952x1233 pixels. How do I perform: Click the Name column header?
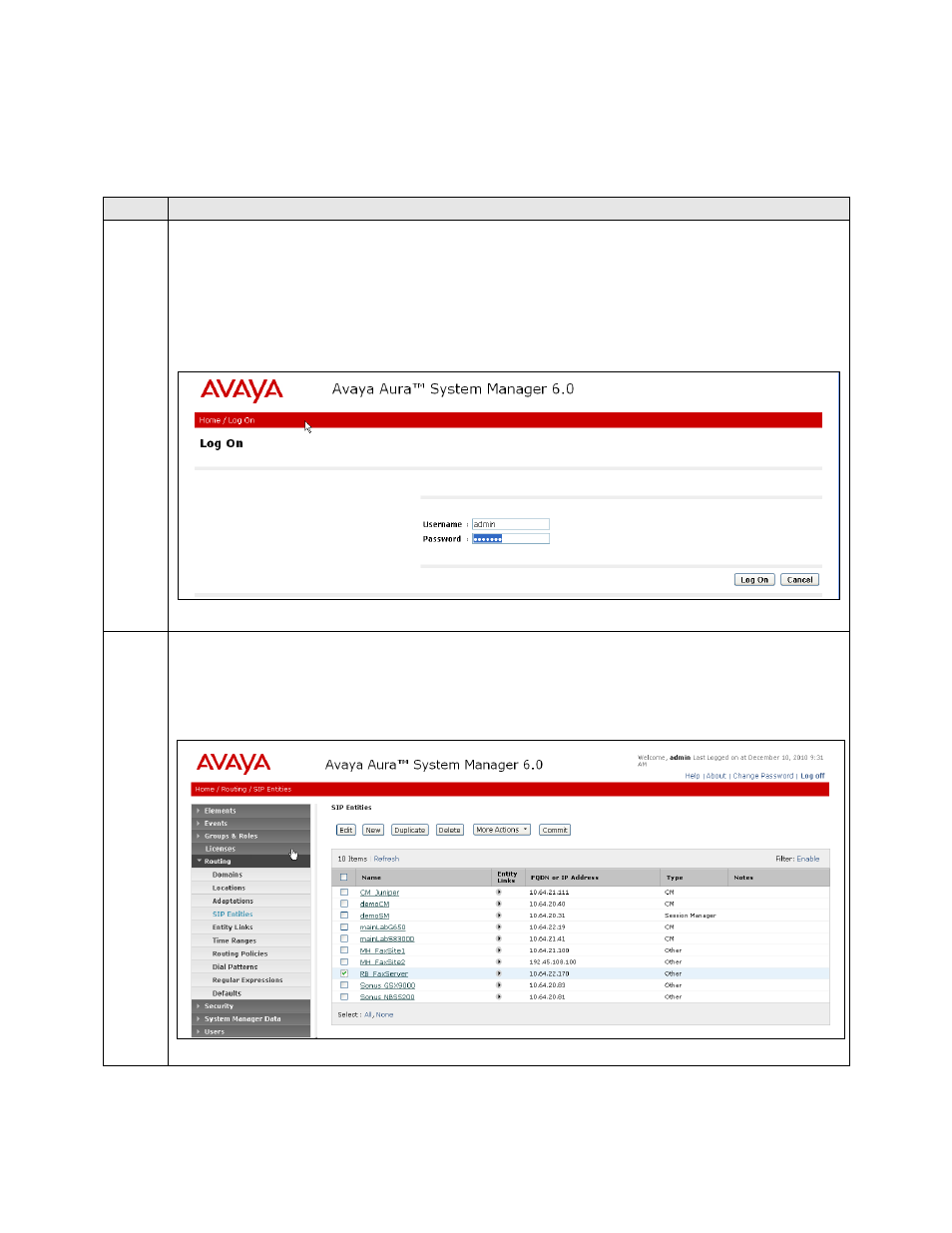(x=371, y=878)
